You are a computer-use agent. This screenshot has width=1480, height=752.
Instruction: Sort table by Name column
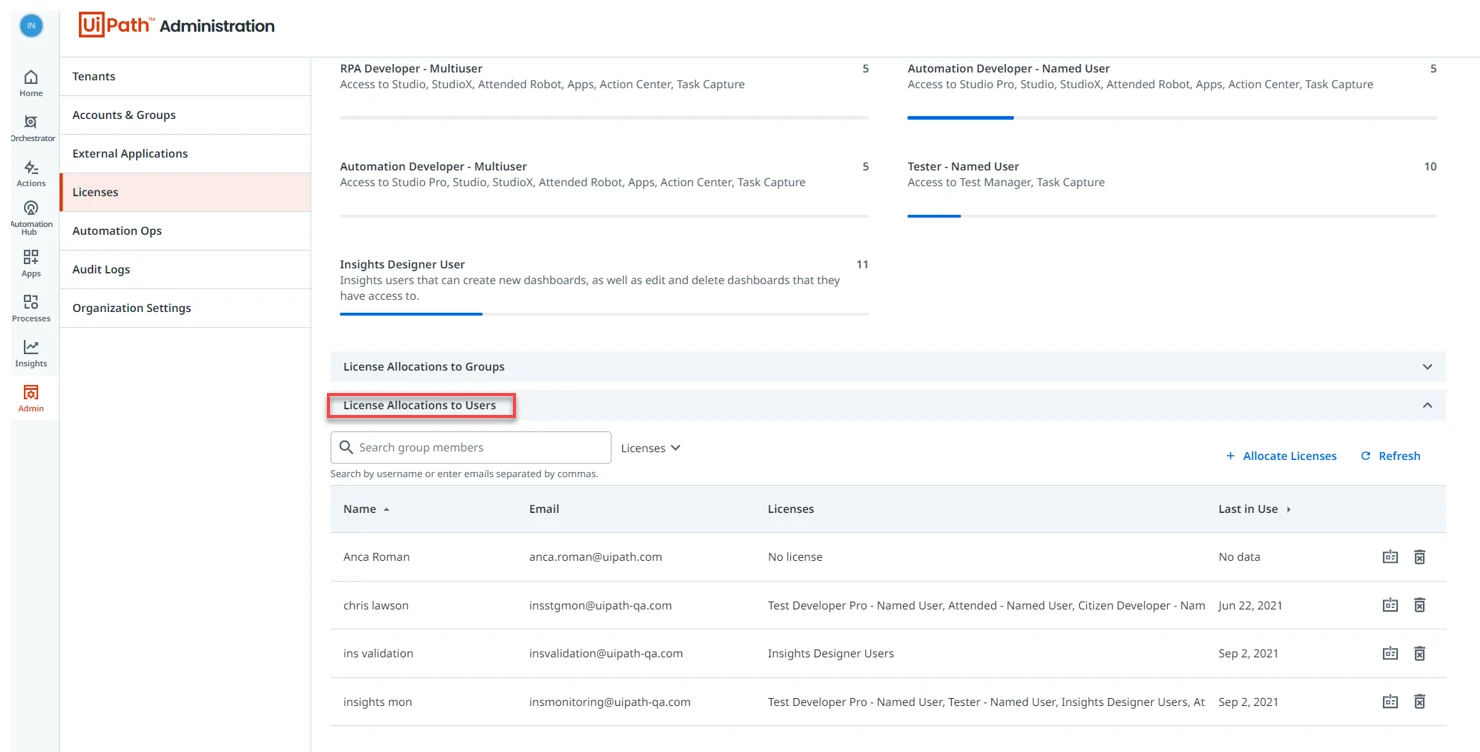pos(366,509)
